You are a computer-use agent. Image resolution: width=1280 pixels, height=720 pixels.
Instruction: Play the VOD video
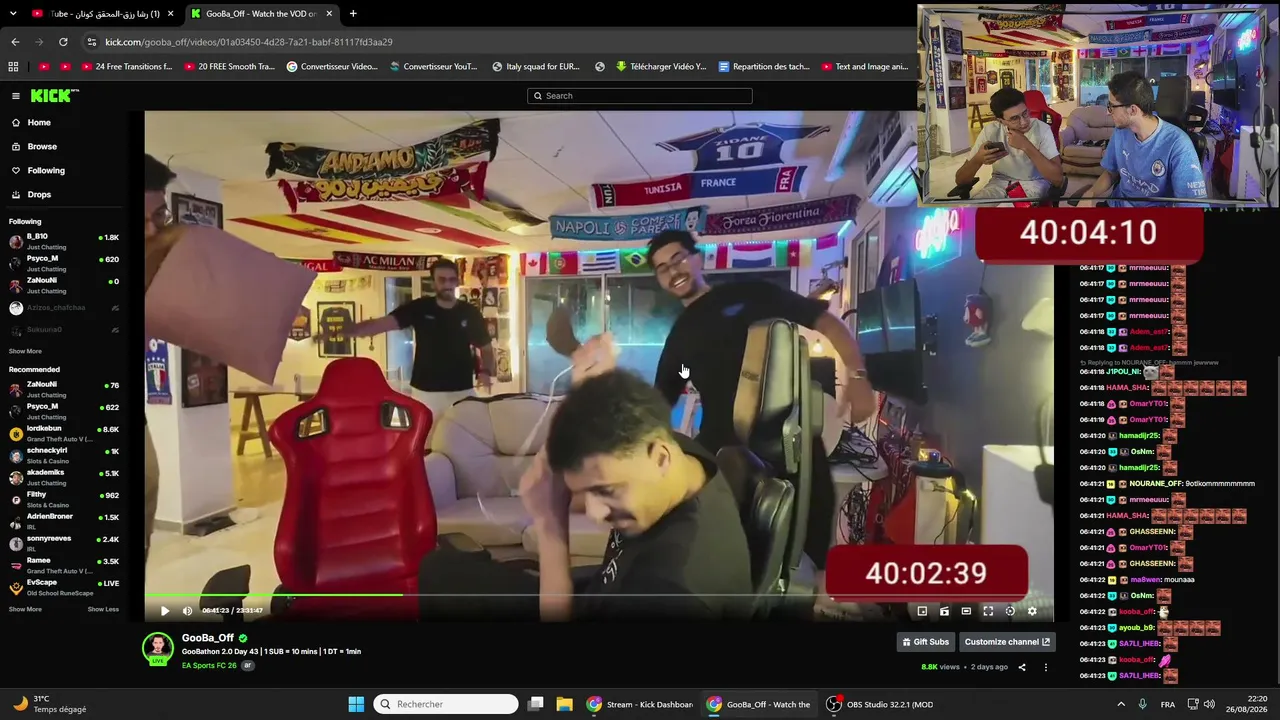tap(165, 611)
